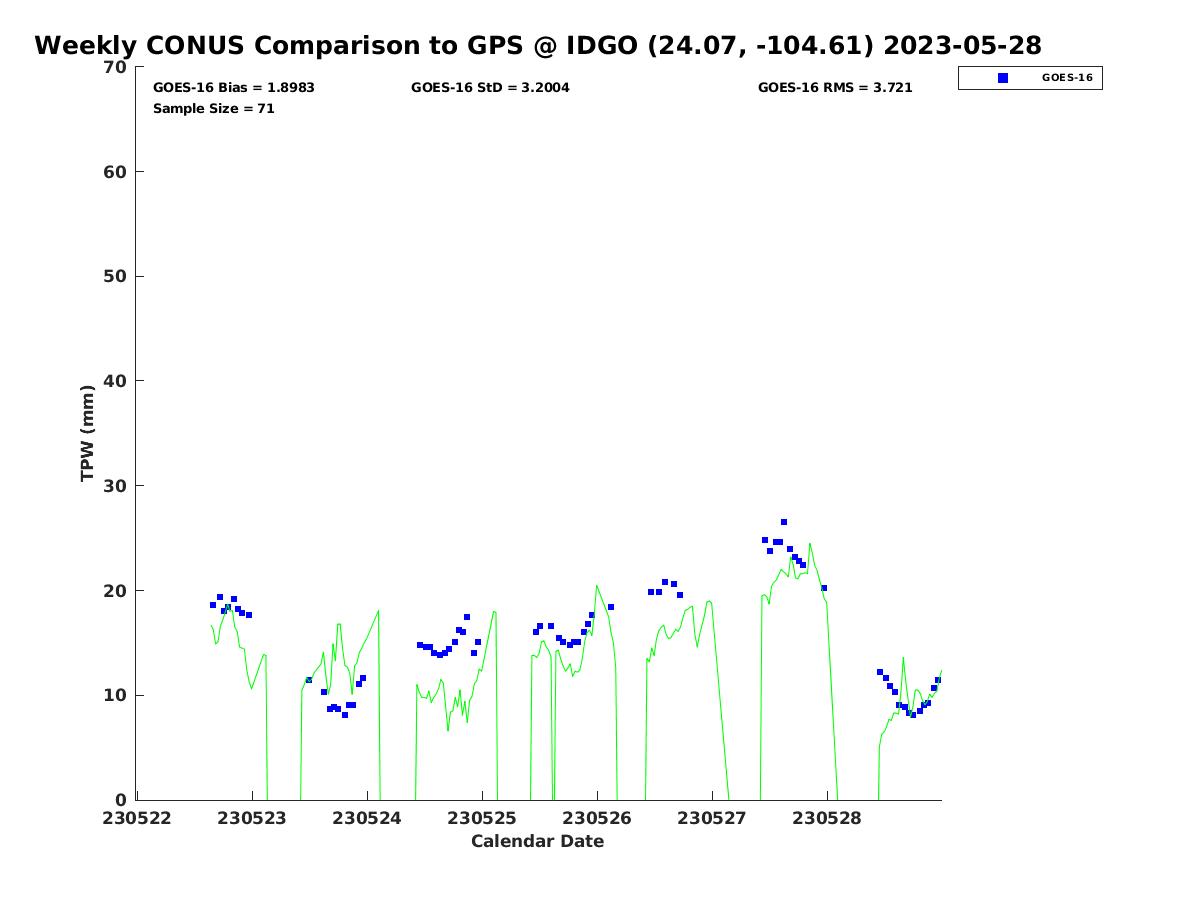
Task: Click the 230526 date tick label
Action: [x=597, y=818]
